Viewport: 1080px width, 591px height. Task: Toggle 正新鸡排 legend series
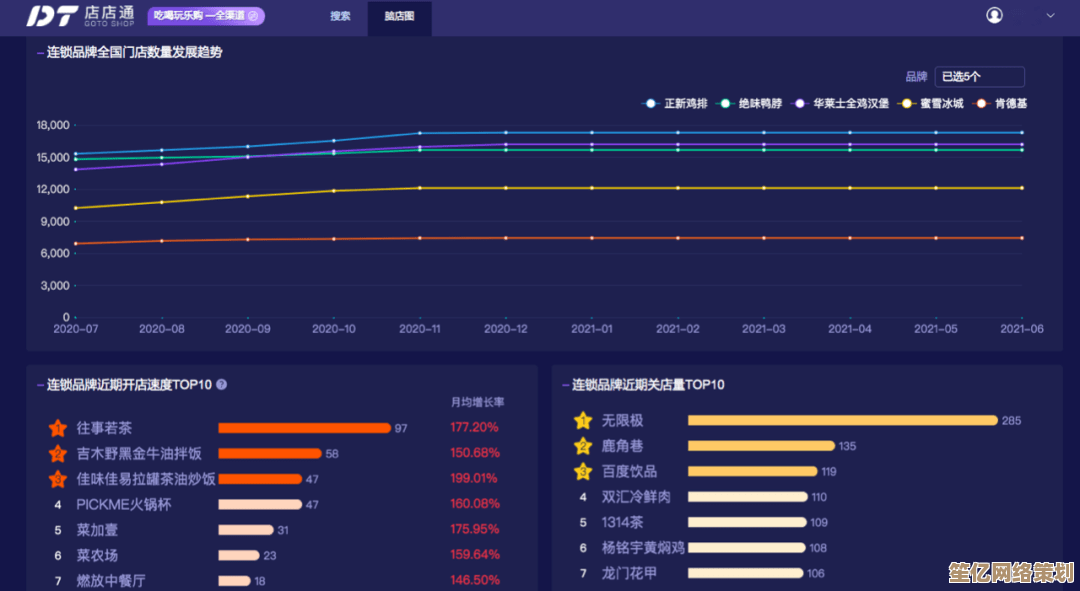point(674,103)
